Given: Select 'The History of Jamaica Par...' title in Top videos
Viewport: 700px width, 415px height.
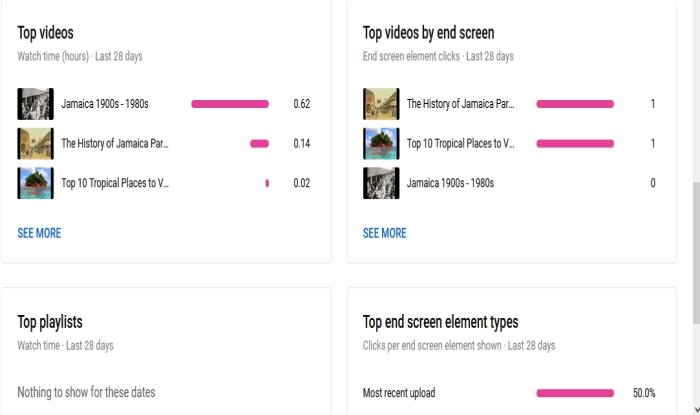Looking at the screenshot, I should click(115, 144).
